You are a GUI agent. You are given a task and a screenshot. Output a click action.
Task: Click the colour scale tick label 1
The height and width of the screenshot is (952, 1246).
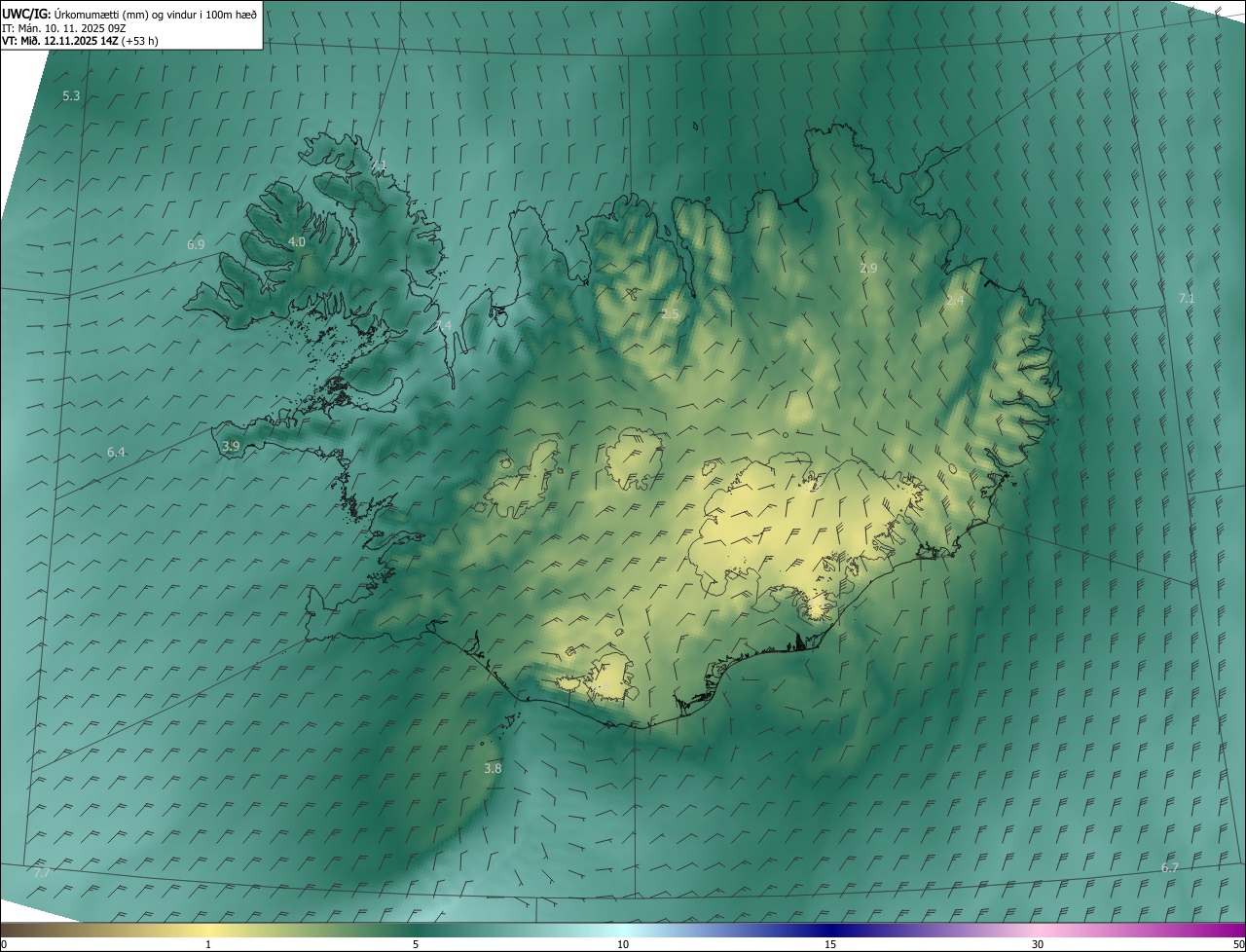[x=208, y=945]
